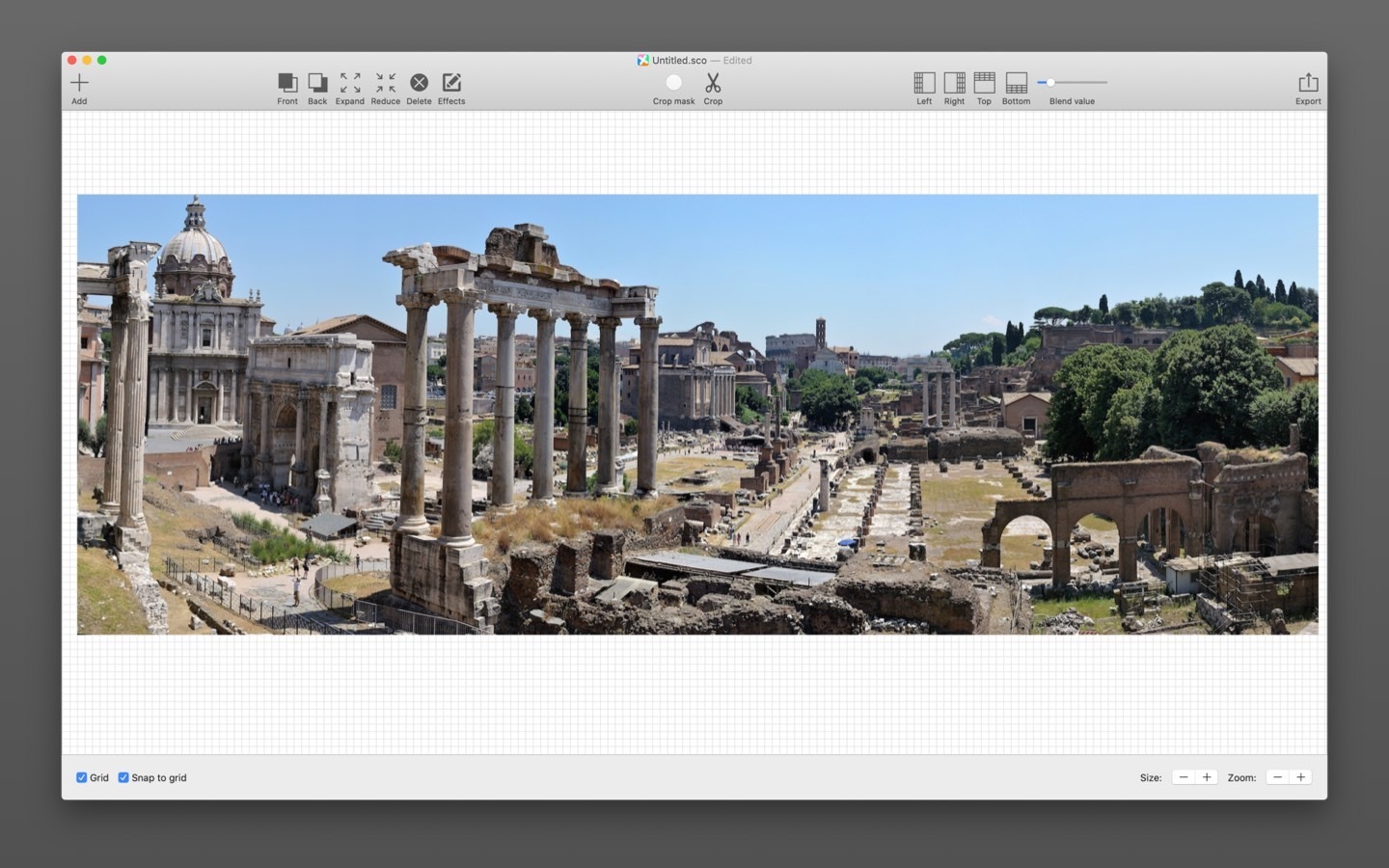Select the Roman Forum panorama image

point(696,415)
